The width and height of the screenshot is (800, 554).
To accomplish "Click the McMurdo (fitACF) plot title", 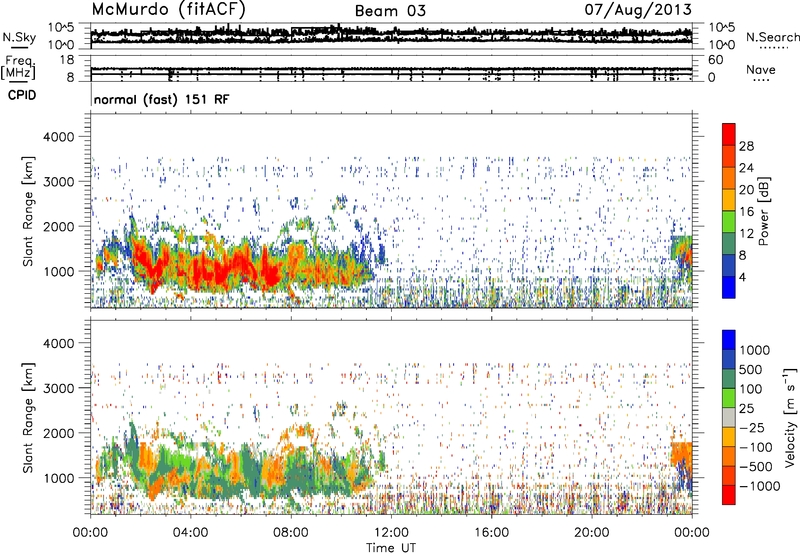I will pos(168,9).
